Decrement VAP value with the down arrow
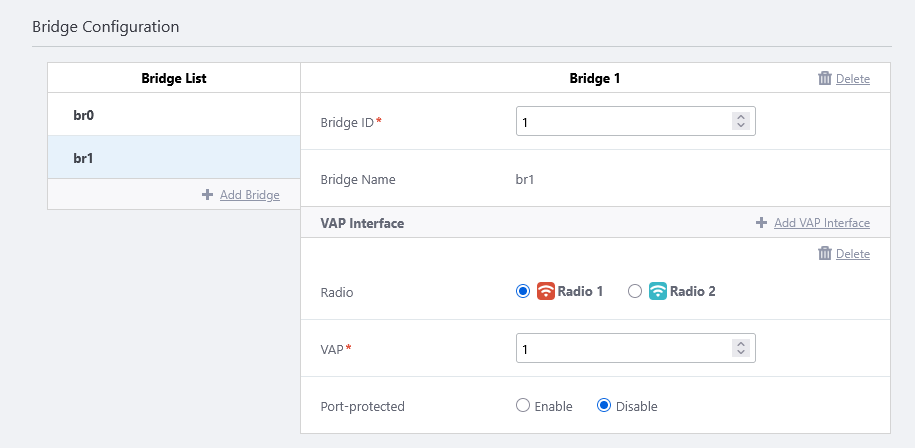 [x=741, y=353]
